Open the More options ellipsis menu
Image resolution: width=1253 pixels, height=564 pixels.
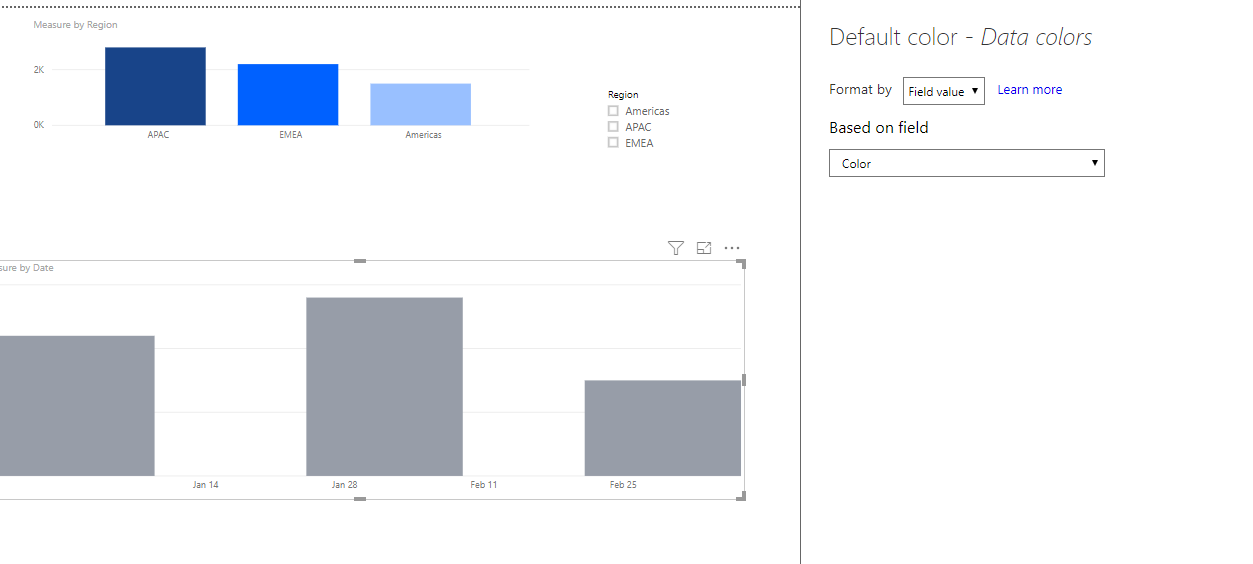click(732, 248)
